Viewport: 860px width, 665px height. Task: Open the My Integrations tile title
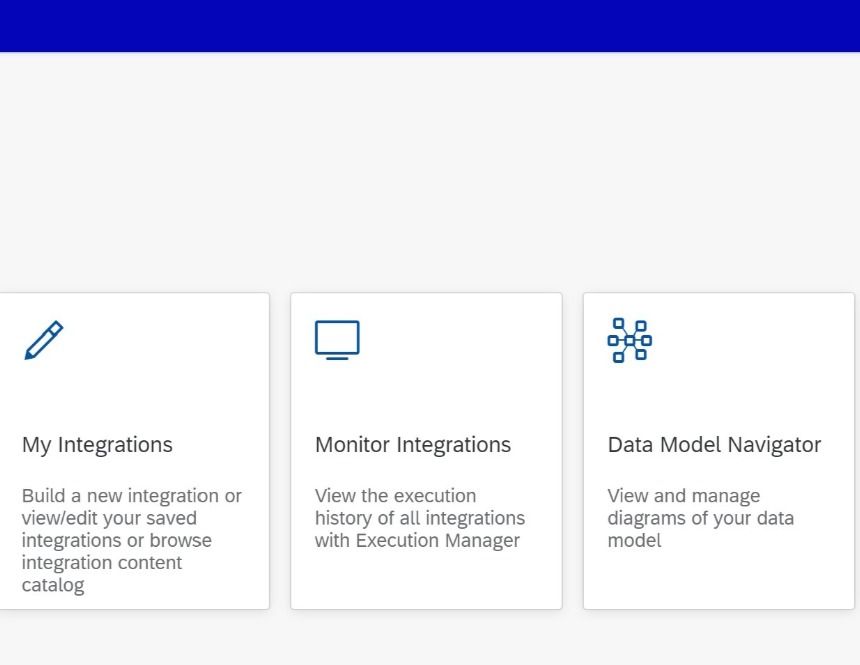pyautogui.click(x=97, y=444)
